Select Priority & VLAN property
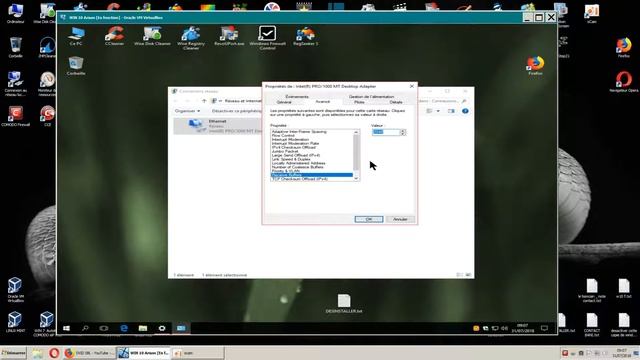The height and width of the screenshot is (360, 640). [x=312, y=171]
